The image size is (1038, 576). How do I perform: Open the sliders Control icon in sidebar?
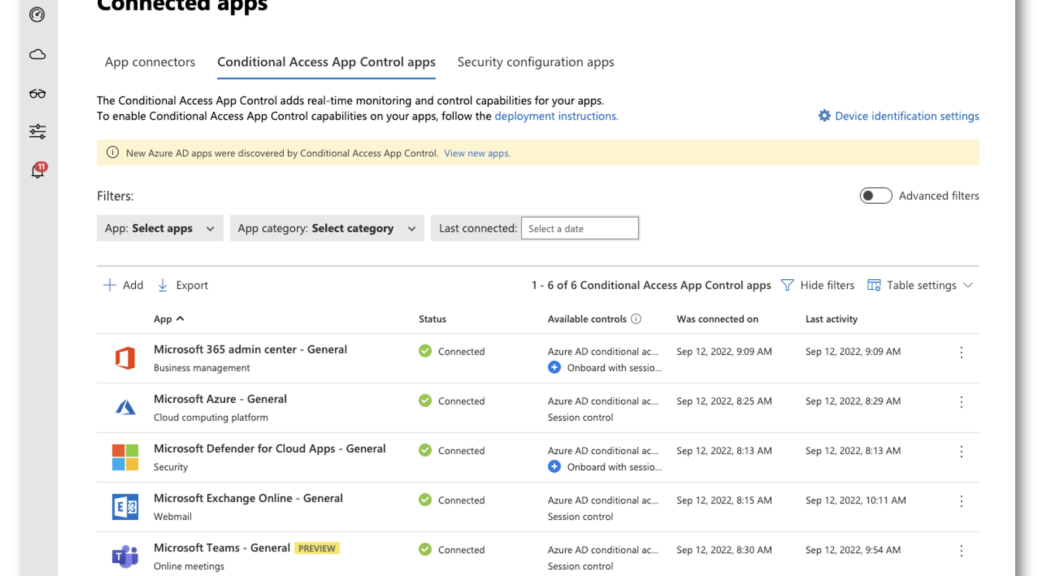[37, 132]
